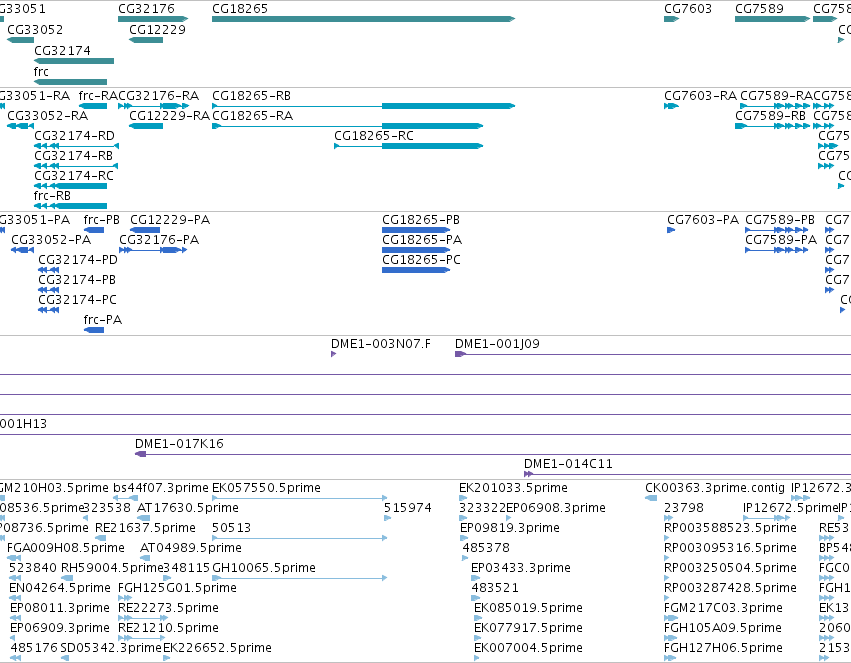Select the CG7589-PA protein label
The height and width of the screenshot is (663, 851).
click(781, 240)
